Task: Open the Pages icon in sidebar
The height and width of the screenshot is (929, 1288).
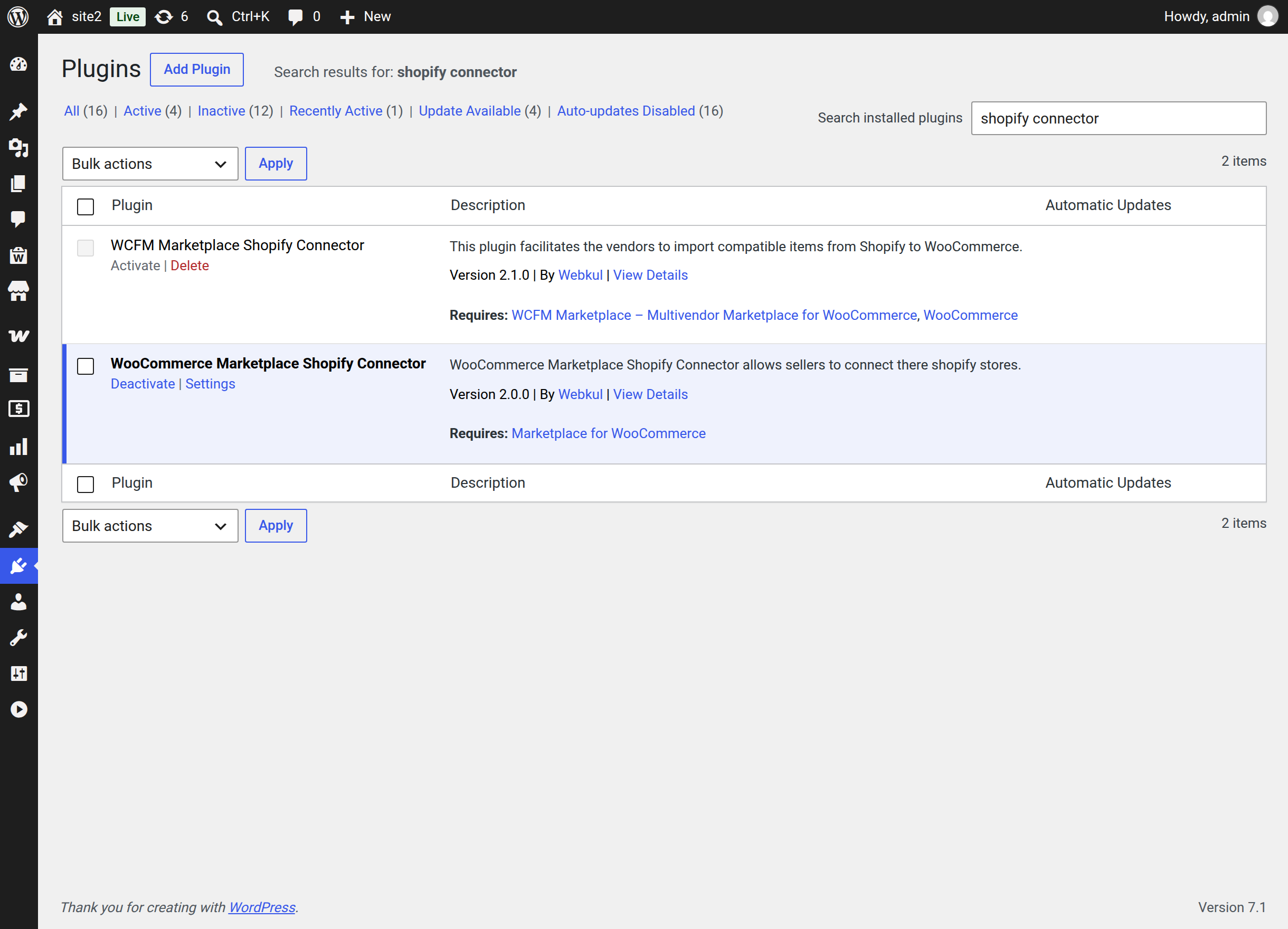Action: tap(19, 183)
